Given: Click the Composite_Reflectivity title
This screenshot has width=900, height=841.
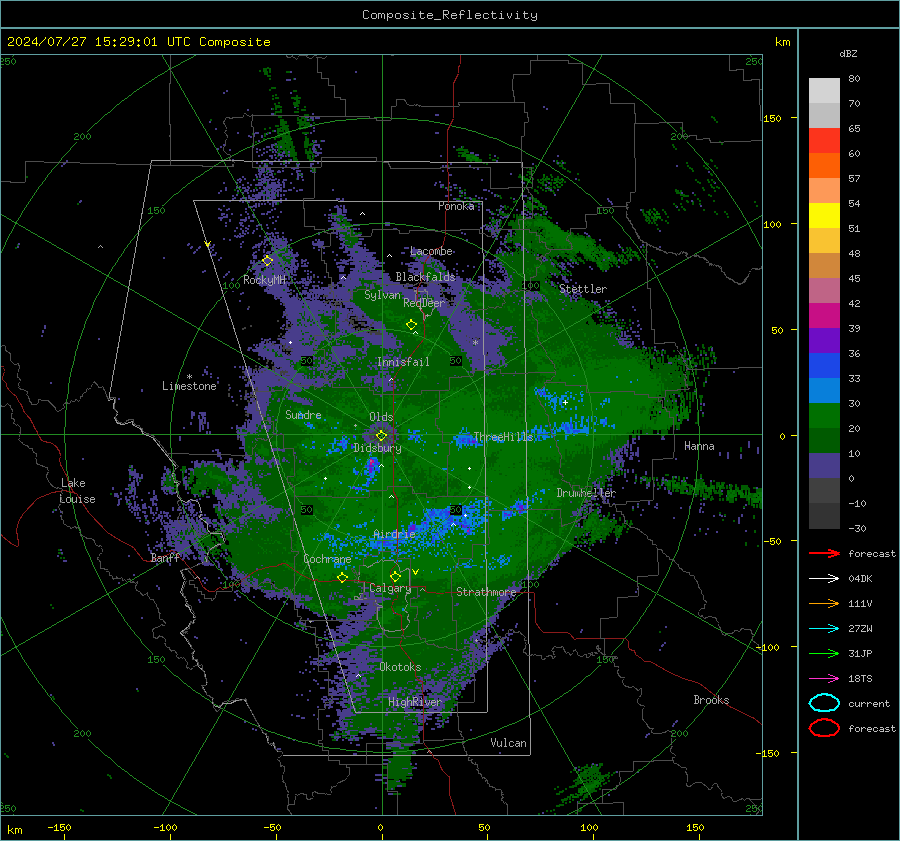Looking at the screenshot, I should (449, 15).
